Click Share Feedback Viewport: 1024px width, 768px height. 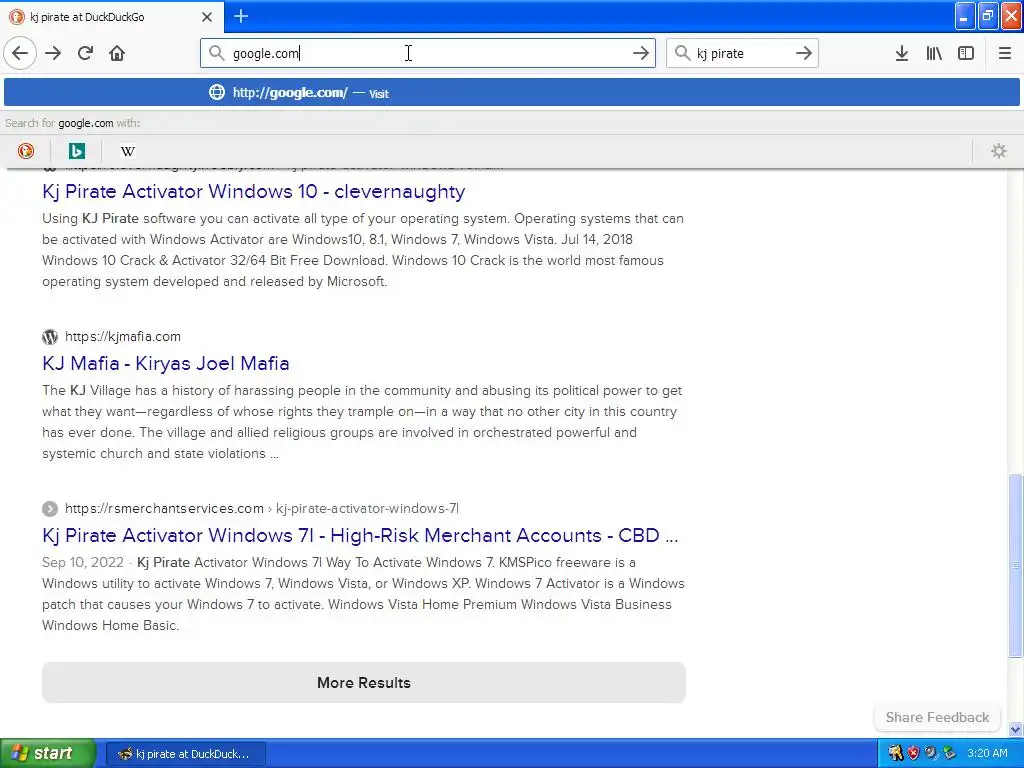[x=937, y=717]
